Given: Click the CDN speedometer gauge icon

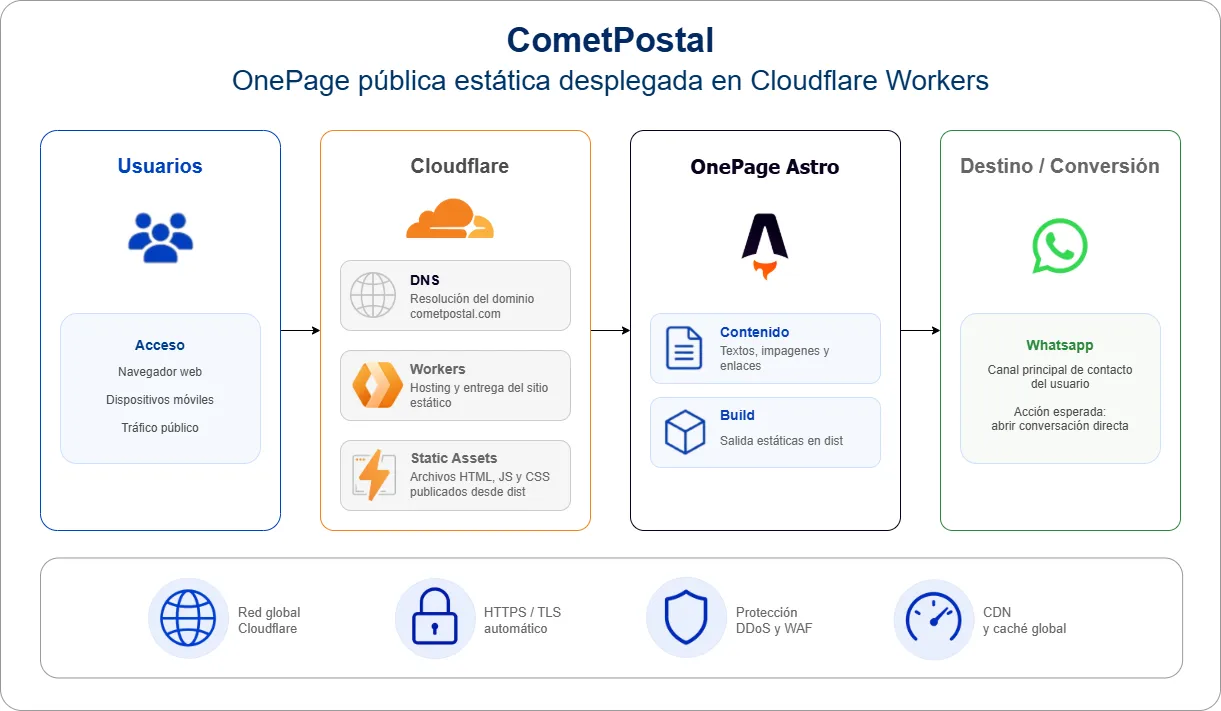Looking at the screenshot, I should point(933,619).
